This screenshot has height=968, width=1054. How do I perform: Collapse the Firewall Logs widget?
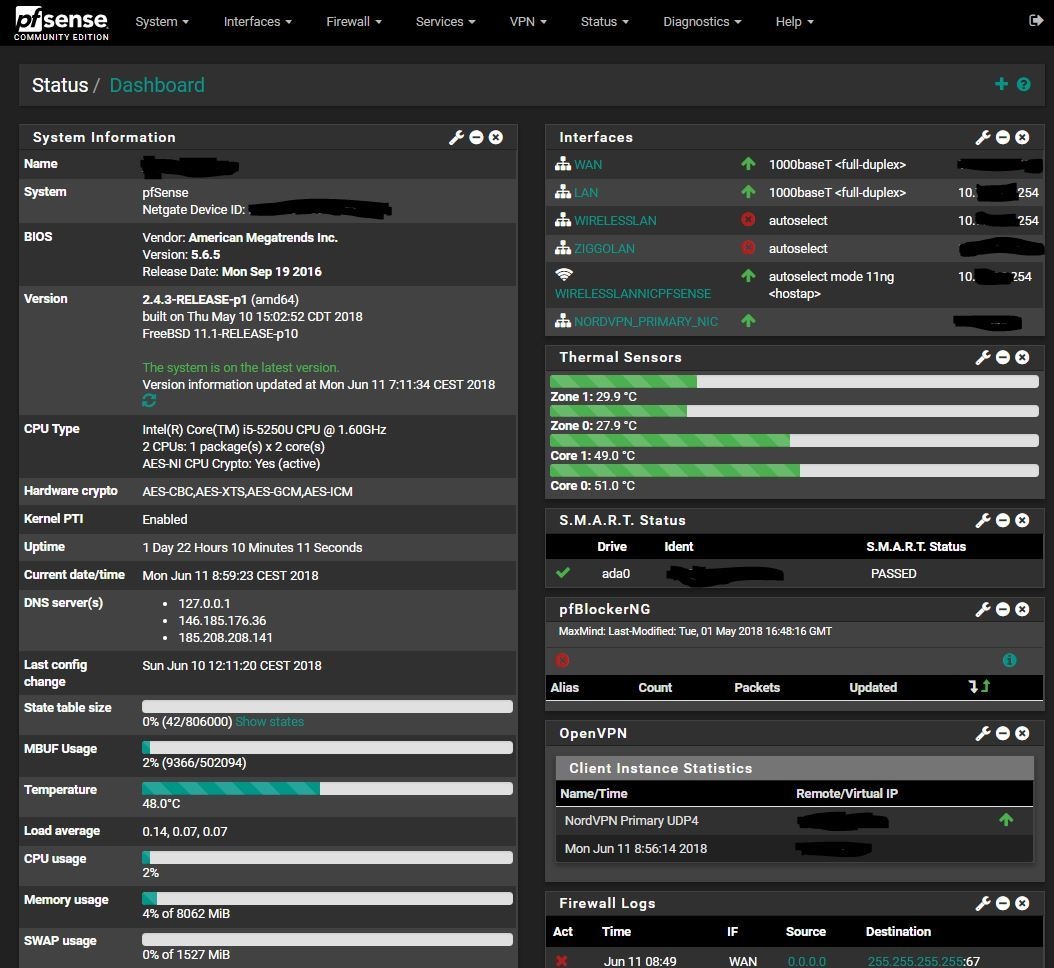click(1002, 903)
